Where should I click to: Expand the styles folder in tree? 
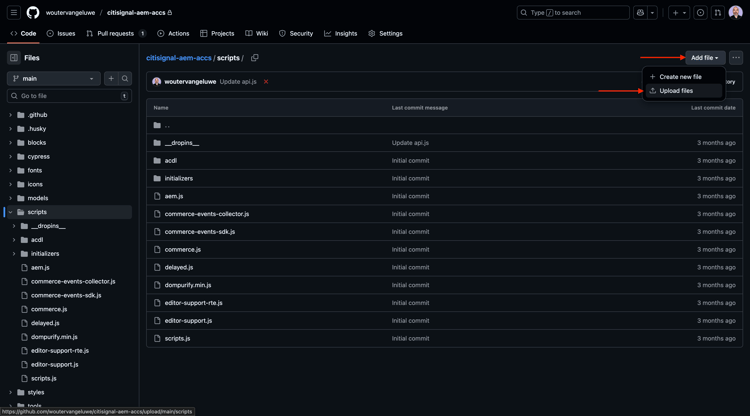tap(11, 393)
